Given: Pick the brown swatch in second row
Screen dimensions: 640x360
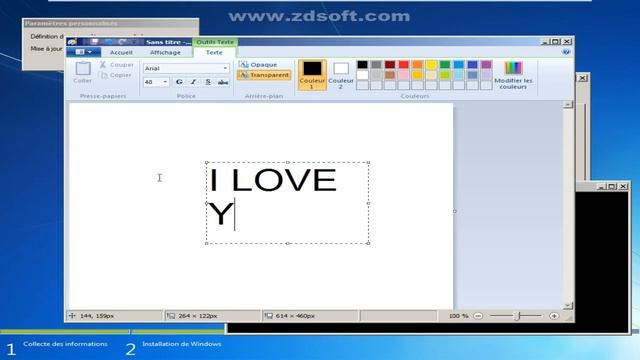Looking at the screenshot, I should click(x=390, y=75).
